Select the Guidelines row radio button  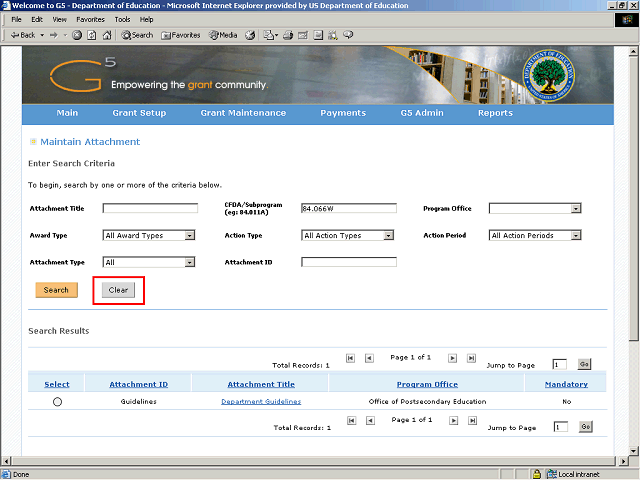point(58,402)
